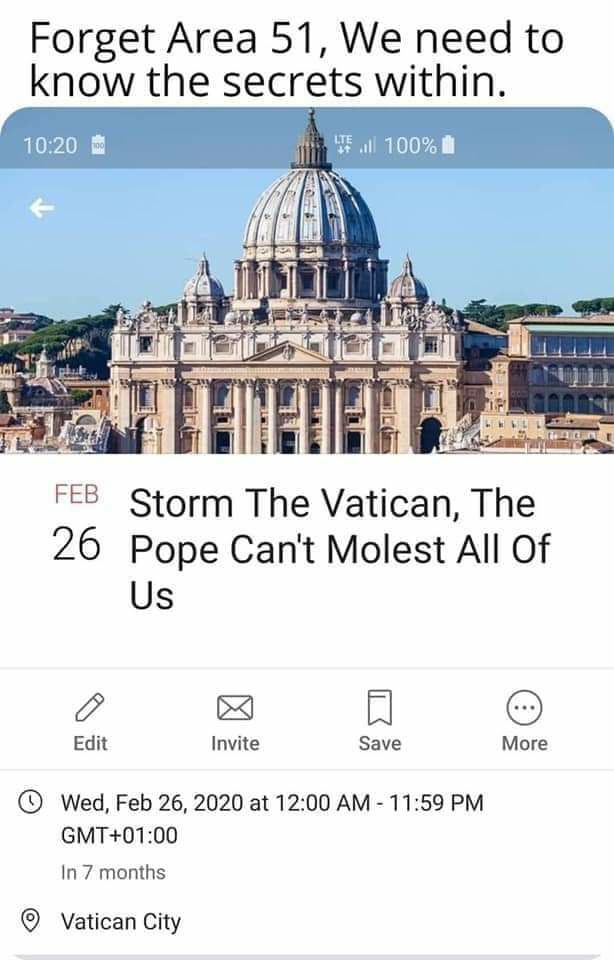Click the clock icon beside event time
The height and width of the screenshot is (960, 614).
click(33, 802)
